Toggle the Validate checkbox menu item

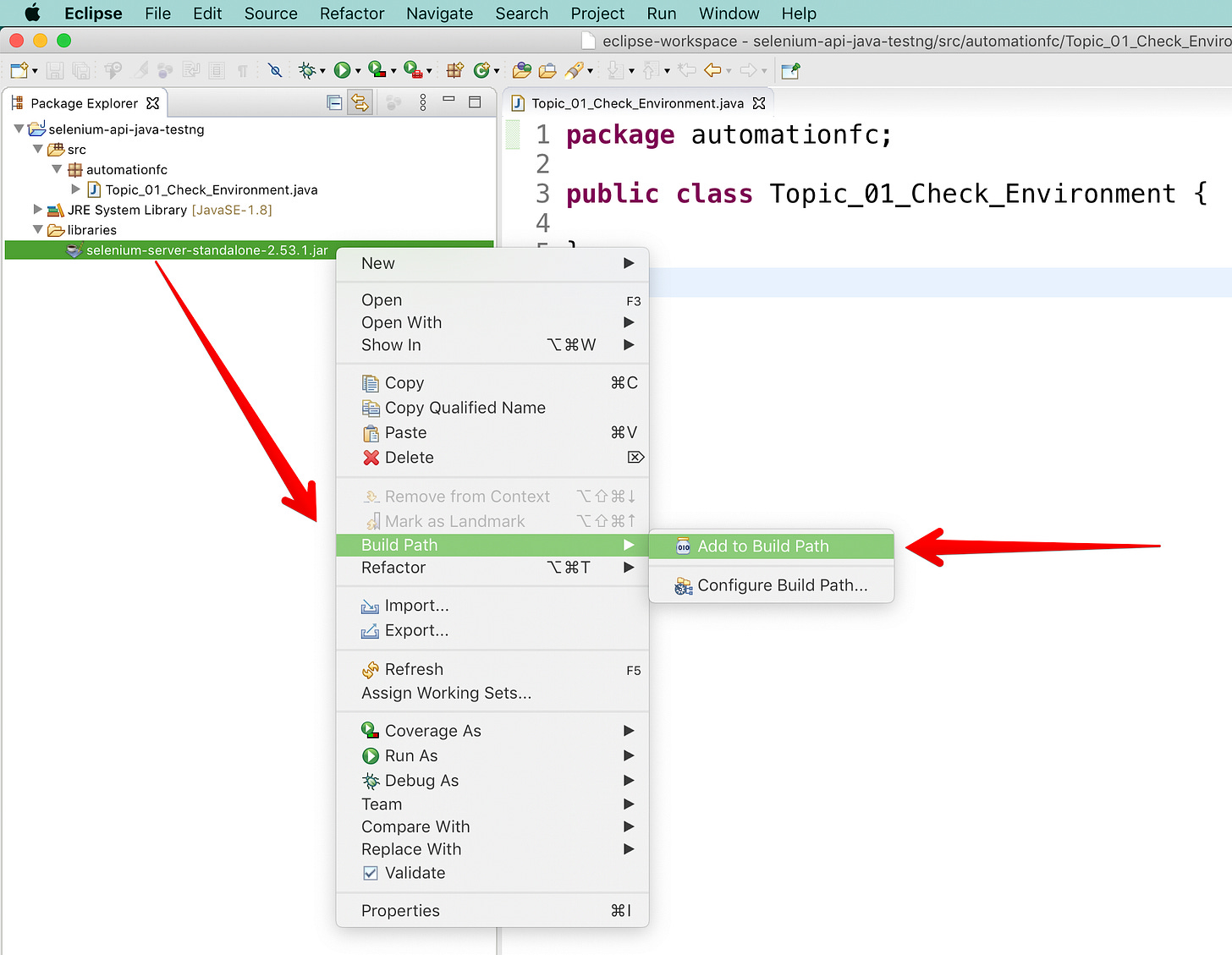click(x=371, y=873)
